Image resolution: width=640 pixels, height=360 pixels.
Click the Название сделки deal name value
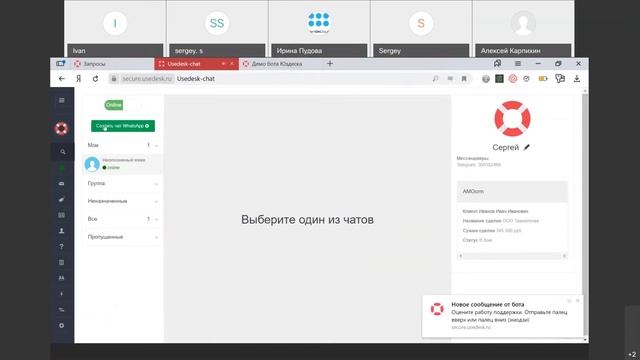[520, 221]
